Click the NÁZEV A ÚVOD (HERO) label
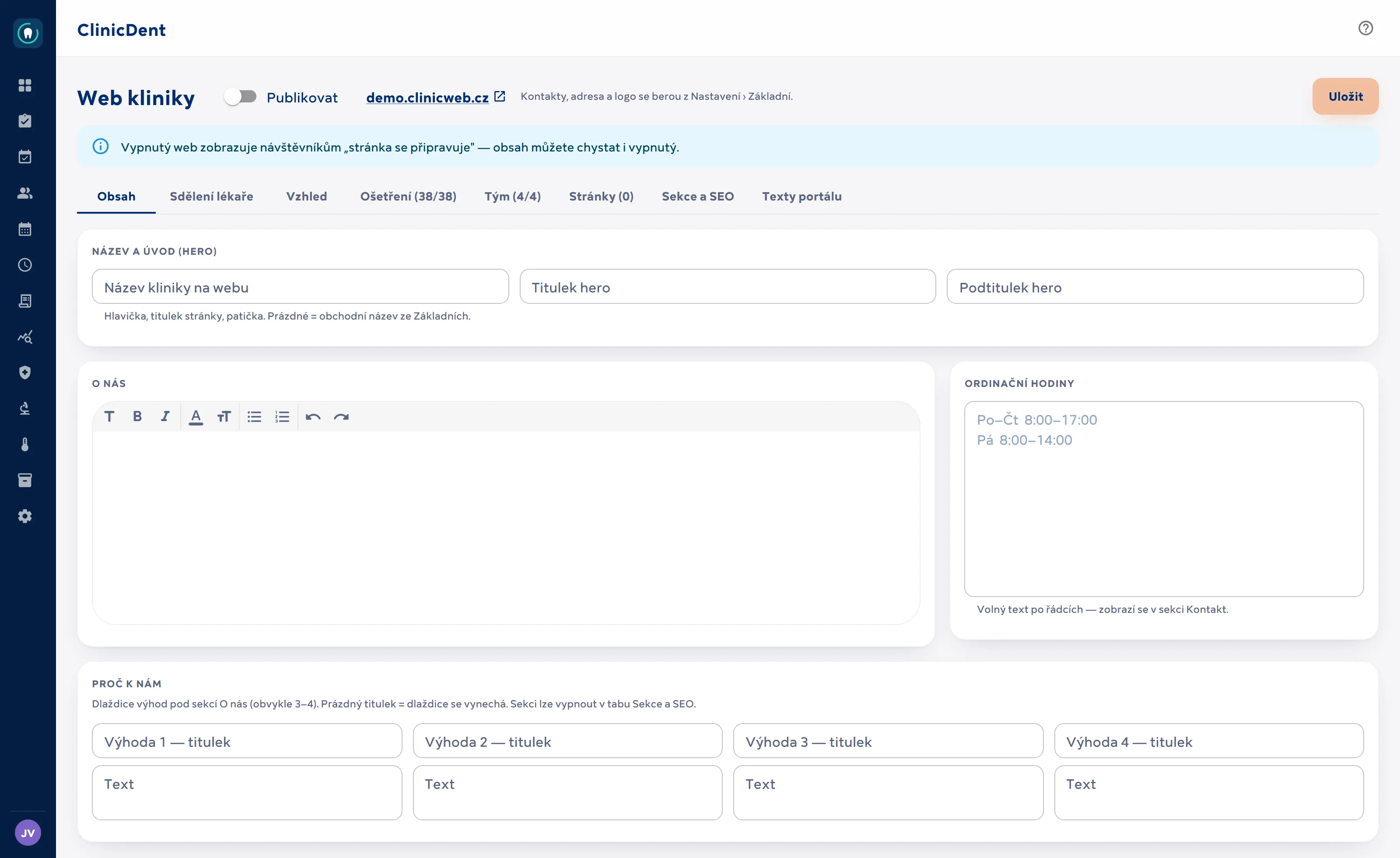The width and height of the screenshot is (1400, 858). coord(154,251)
